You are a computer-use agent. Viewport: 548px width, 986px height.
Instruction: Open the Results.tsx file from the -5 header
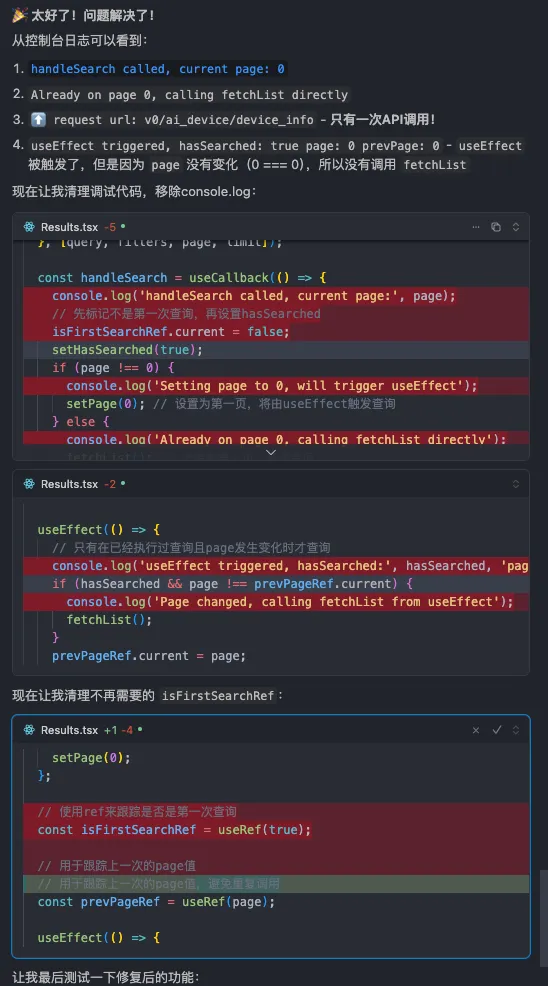[x=69, y=227]
